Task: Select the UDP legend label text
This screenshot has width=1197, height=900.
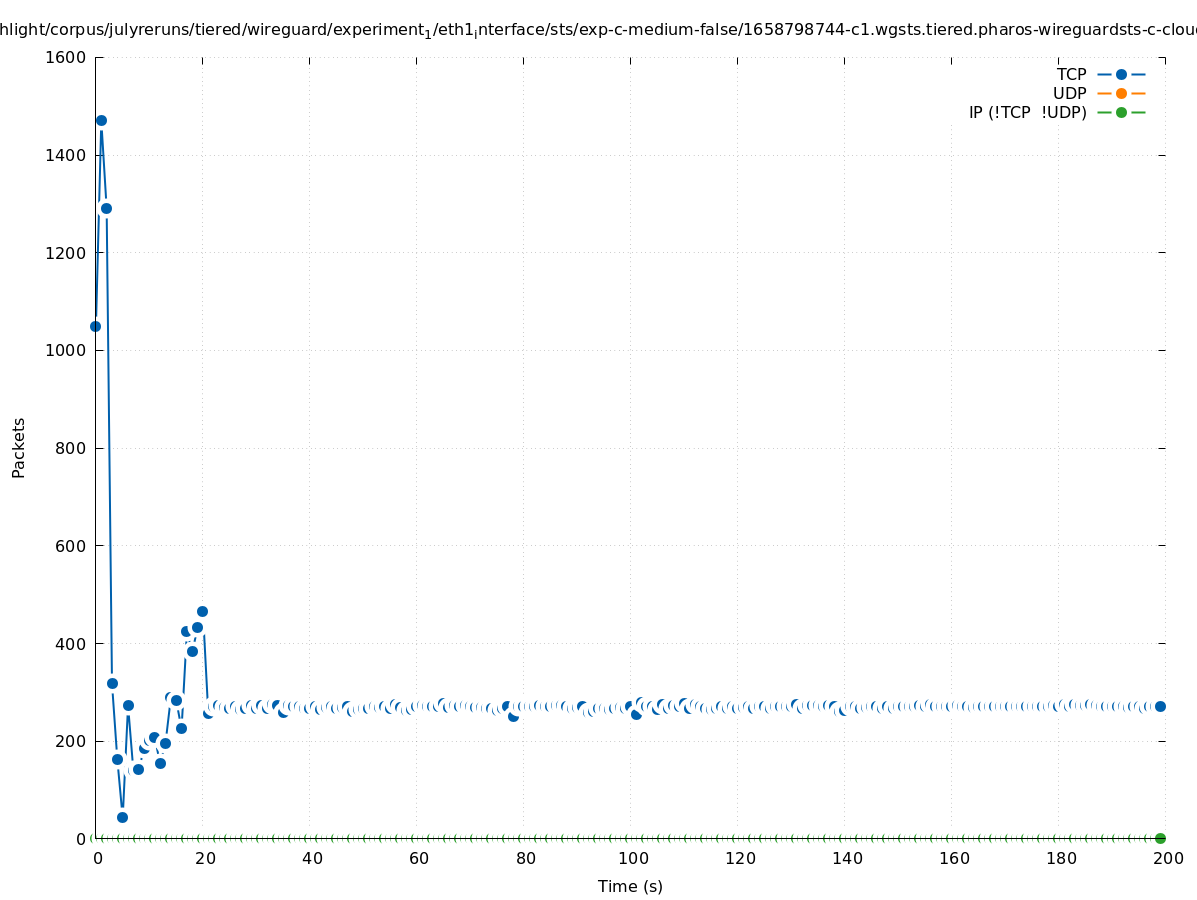Action: (1069, 93)
